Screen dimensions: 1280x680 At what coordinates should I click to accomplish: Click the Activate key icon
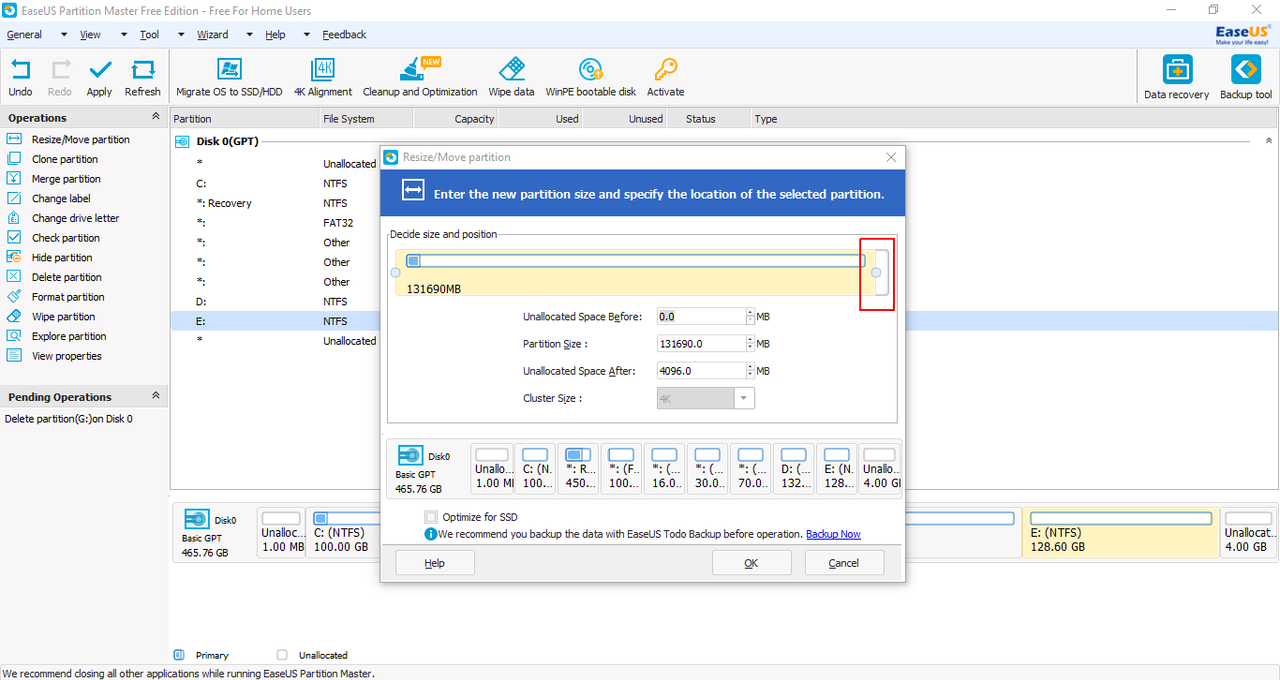[x=665, y=78]
